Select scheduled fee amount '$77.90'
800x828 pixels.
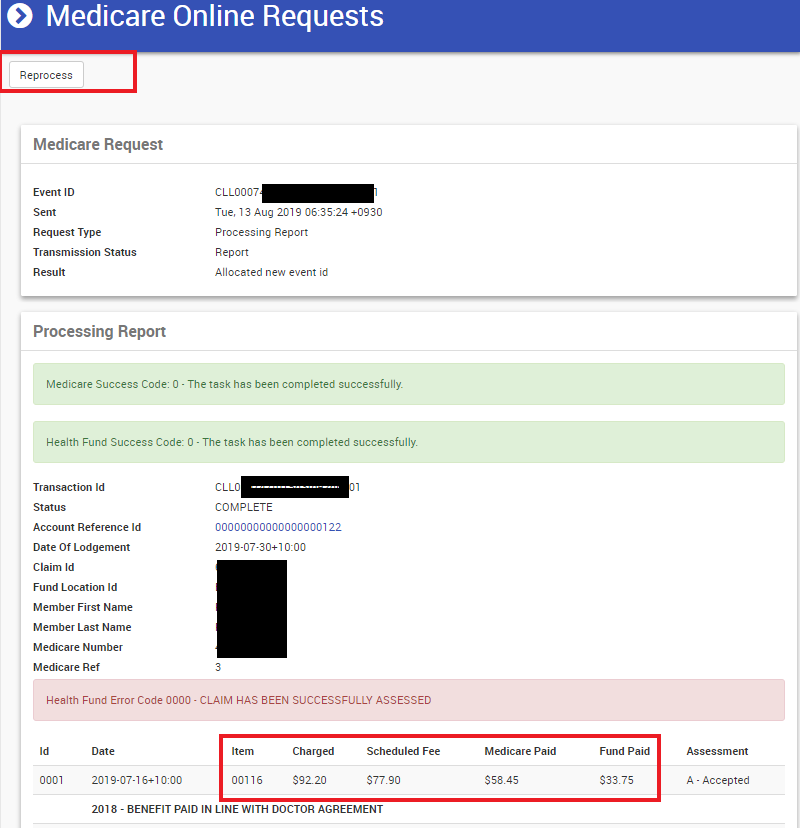[x=383, y=780]
